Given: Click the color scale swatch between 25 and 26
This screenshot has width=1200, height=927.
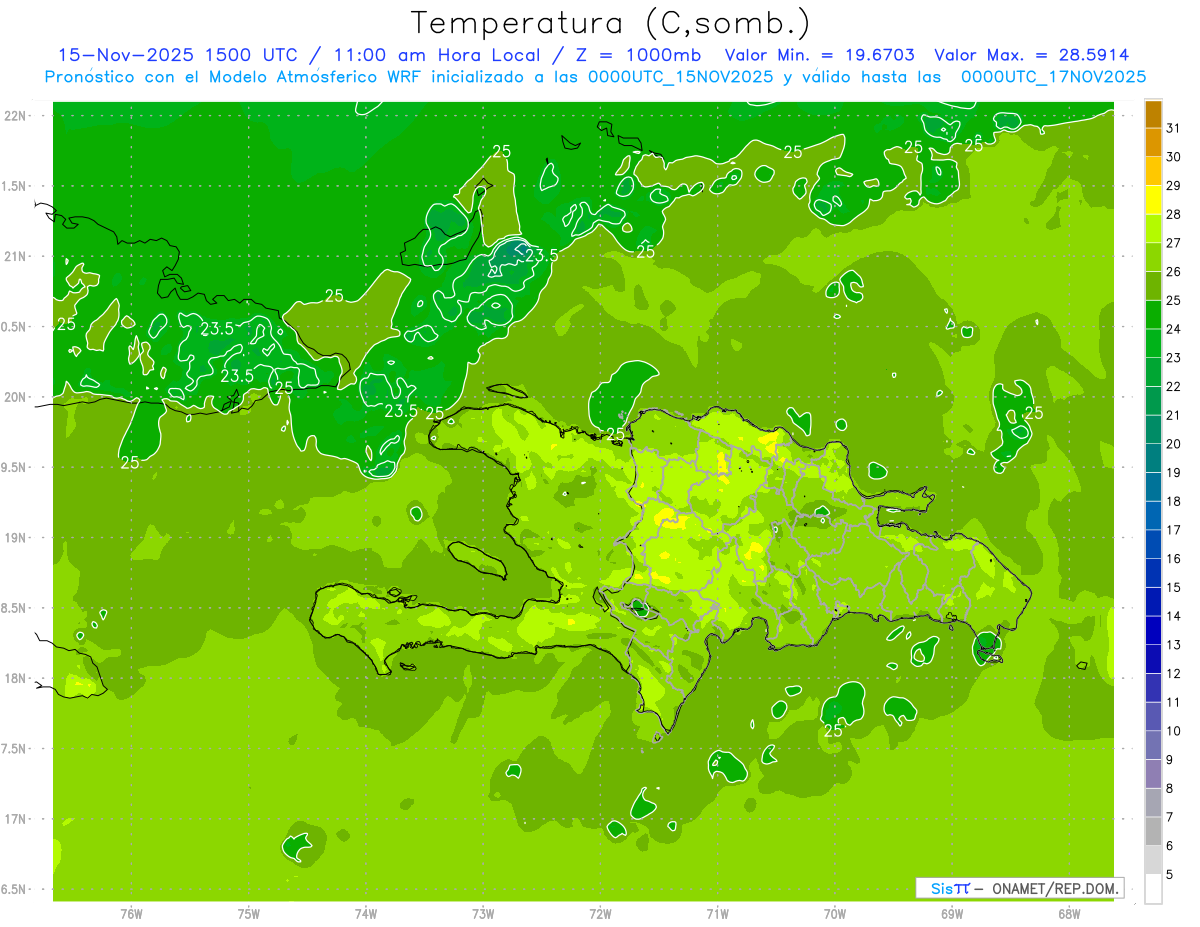Looking at the screenshot, I should (1153, 286).
